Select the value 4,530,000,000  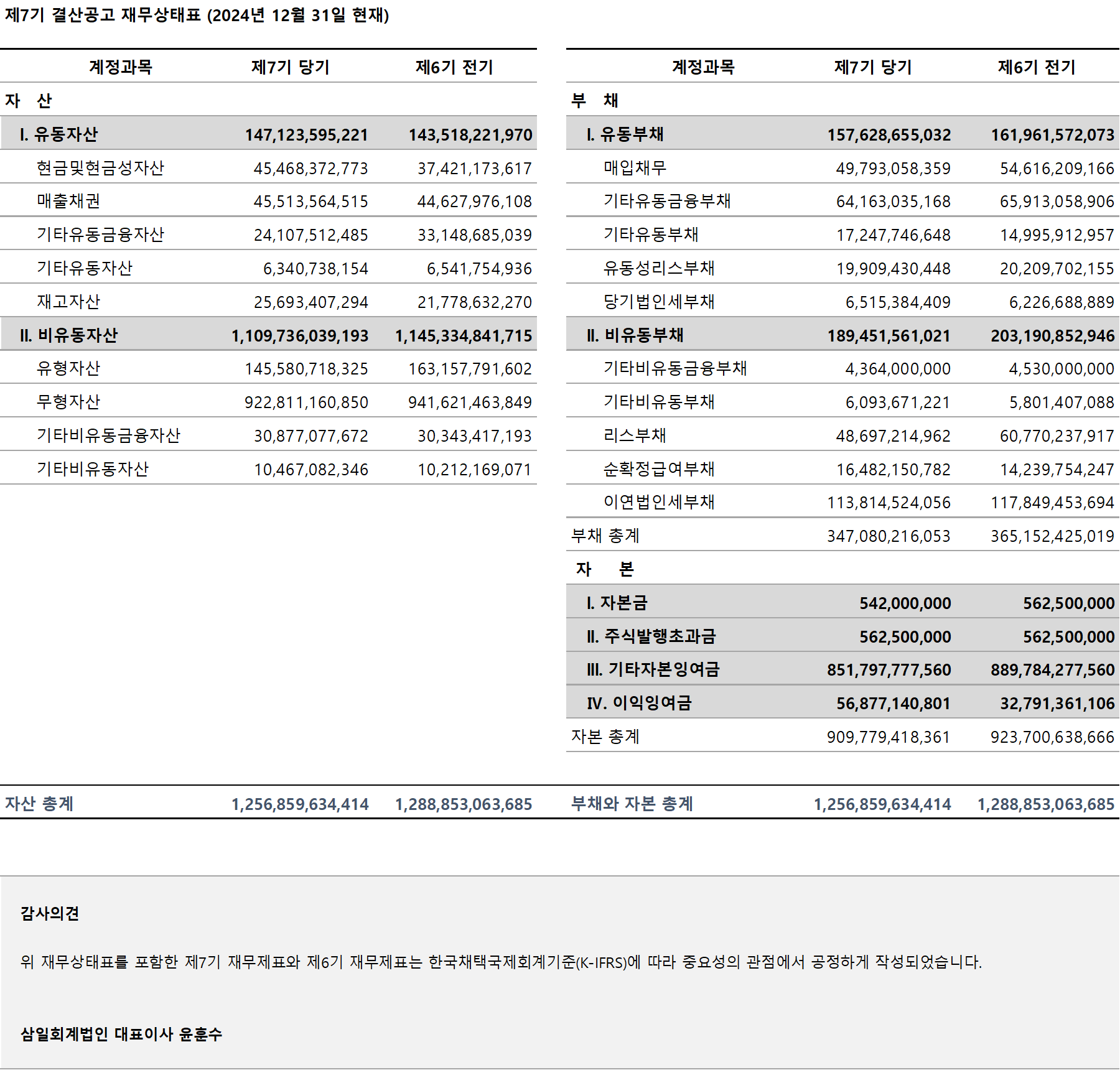[x=1062, y=369]
